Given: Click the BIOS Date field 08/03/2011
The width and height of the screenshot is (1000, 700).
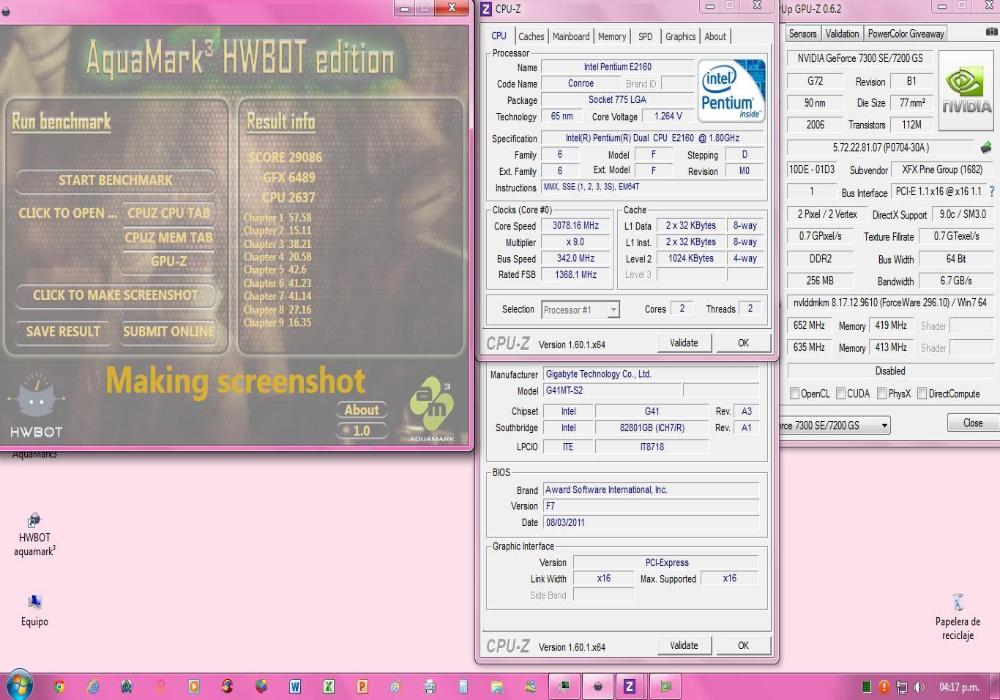Looking at the screenshot, I should click(x=651, y=522).
